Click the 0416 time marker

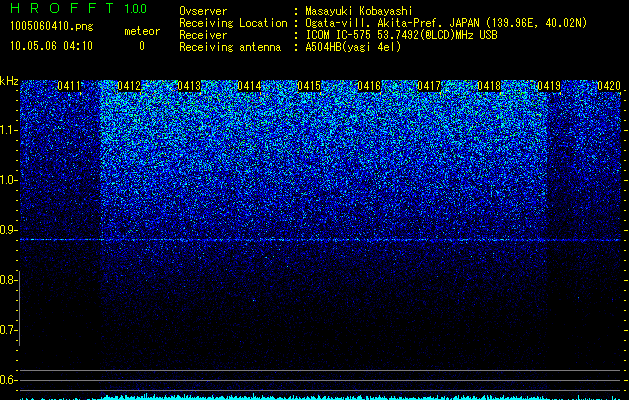(369, 86)
